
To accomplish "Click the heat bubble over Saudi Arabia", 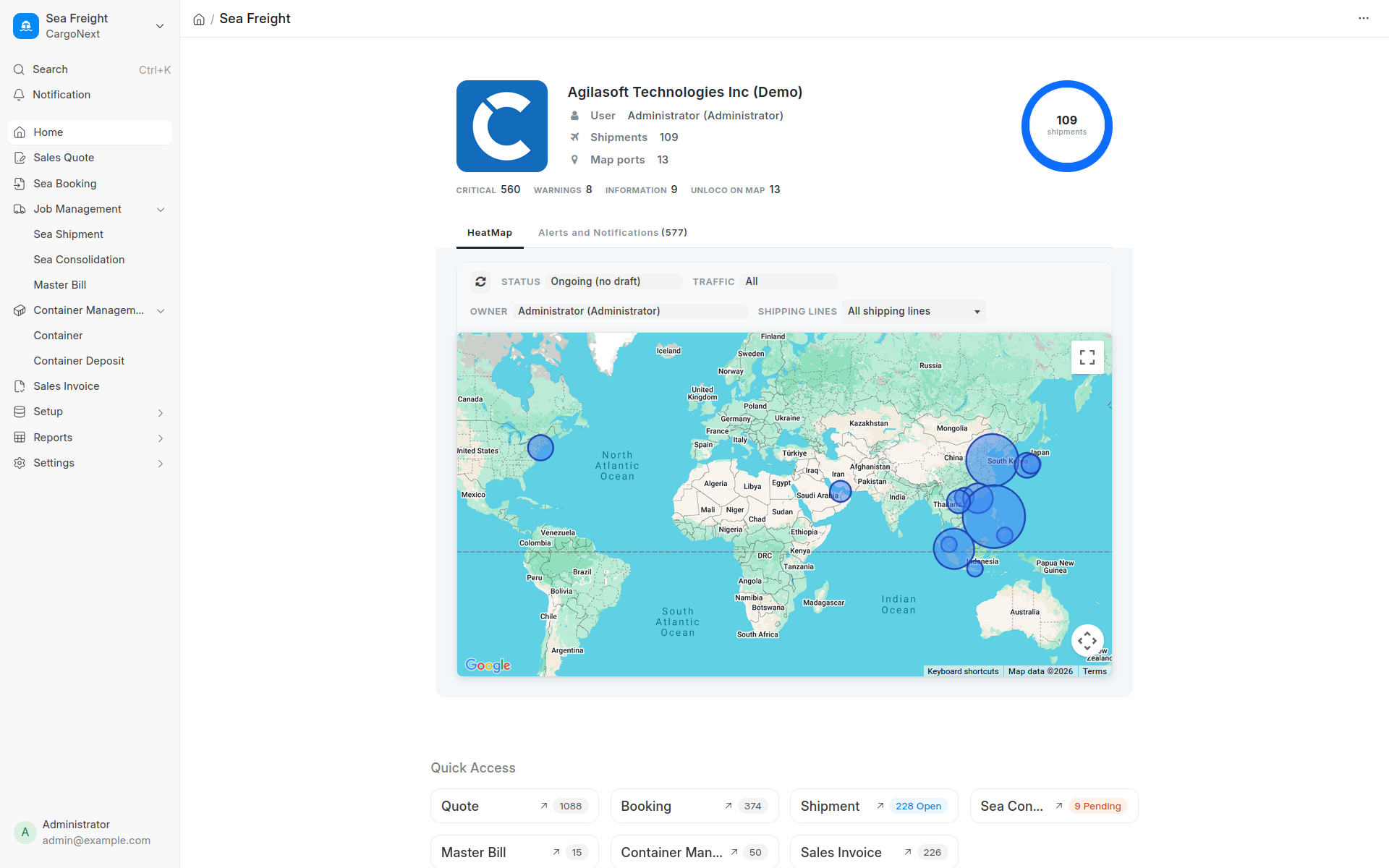I will [840, 491].
